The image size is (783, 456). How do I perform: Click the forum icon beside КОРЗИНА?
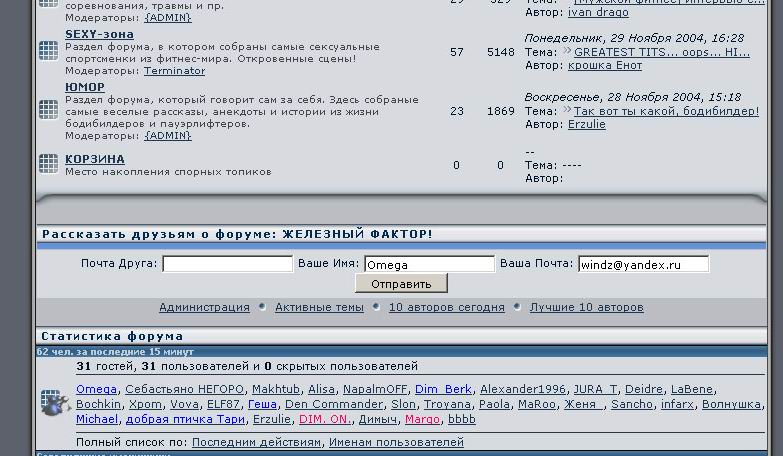(x=48, y=163)
